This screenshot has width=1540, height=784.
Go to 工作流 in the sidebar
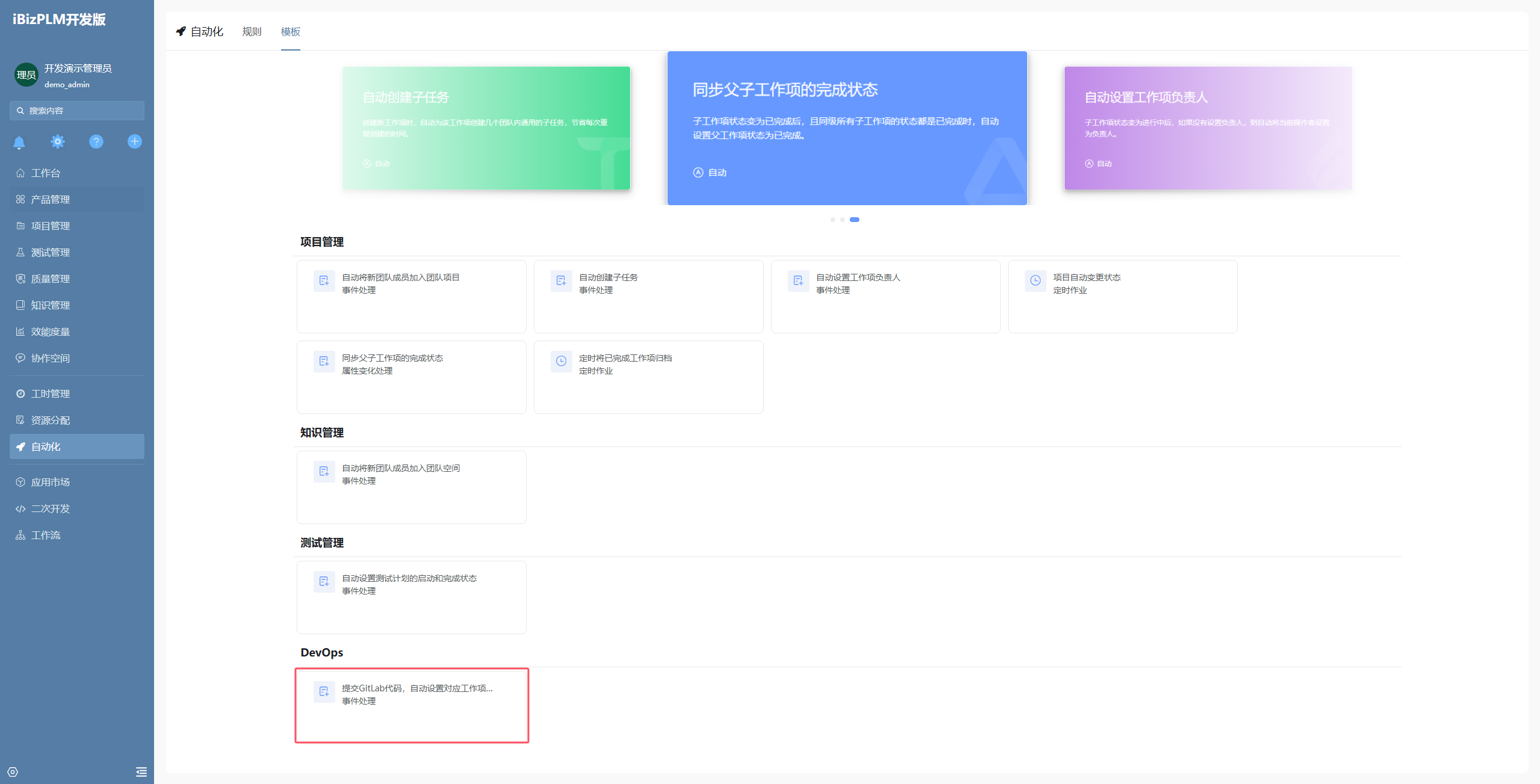(46, 535)
